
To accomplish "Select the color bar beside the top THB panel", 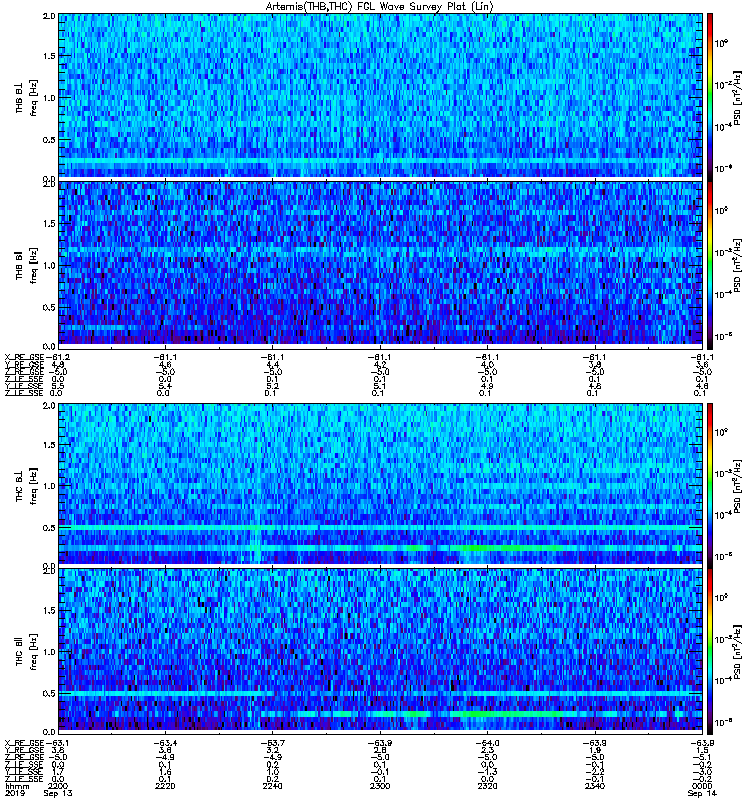I will point(710,96).
